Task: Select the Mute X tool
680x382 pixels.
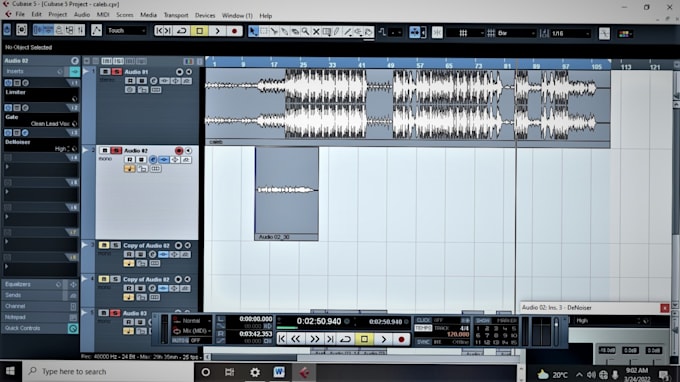Action: click(316, 31)
